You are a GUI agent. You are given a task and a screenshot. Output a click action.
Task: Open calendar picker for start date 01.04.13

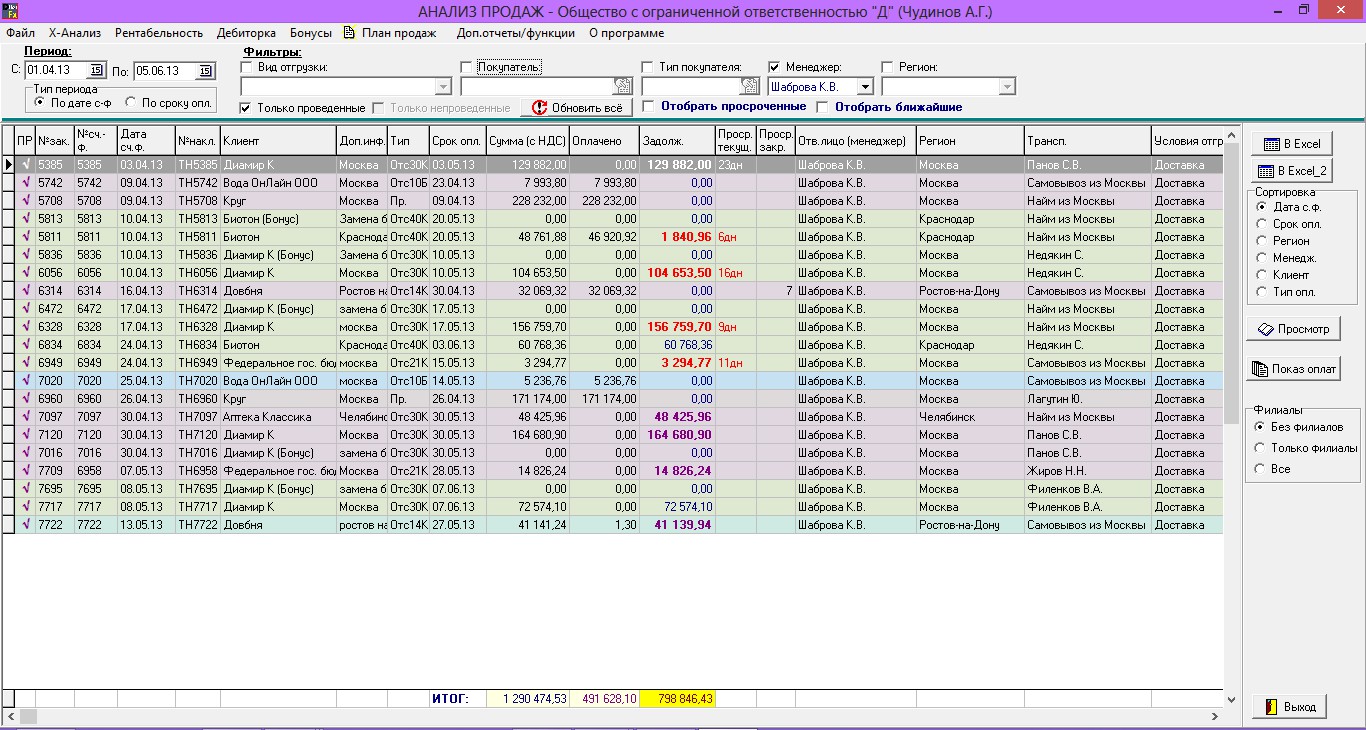[96, 70]
